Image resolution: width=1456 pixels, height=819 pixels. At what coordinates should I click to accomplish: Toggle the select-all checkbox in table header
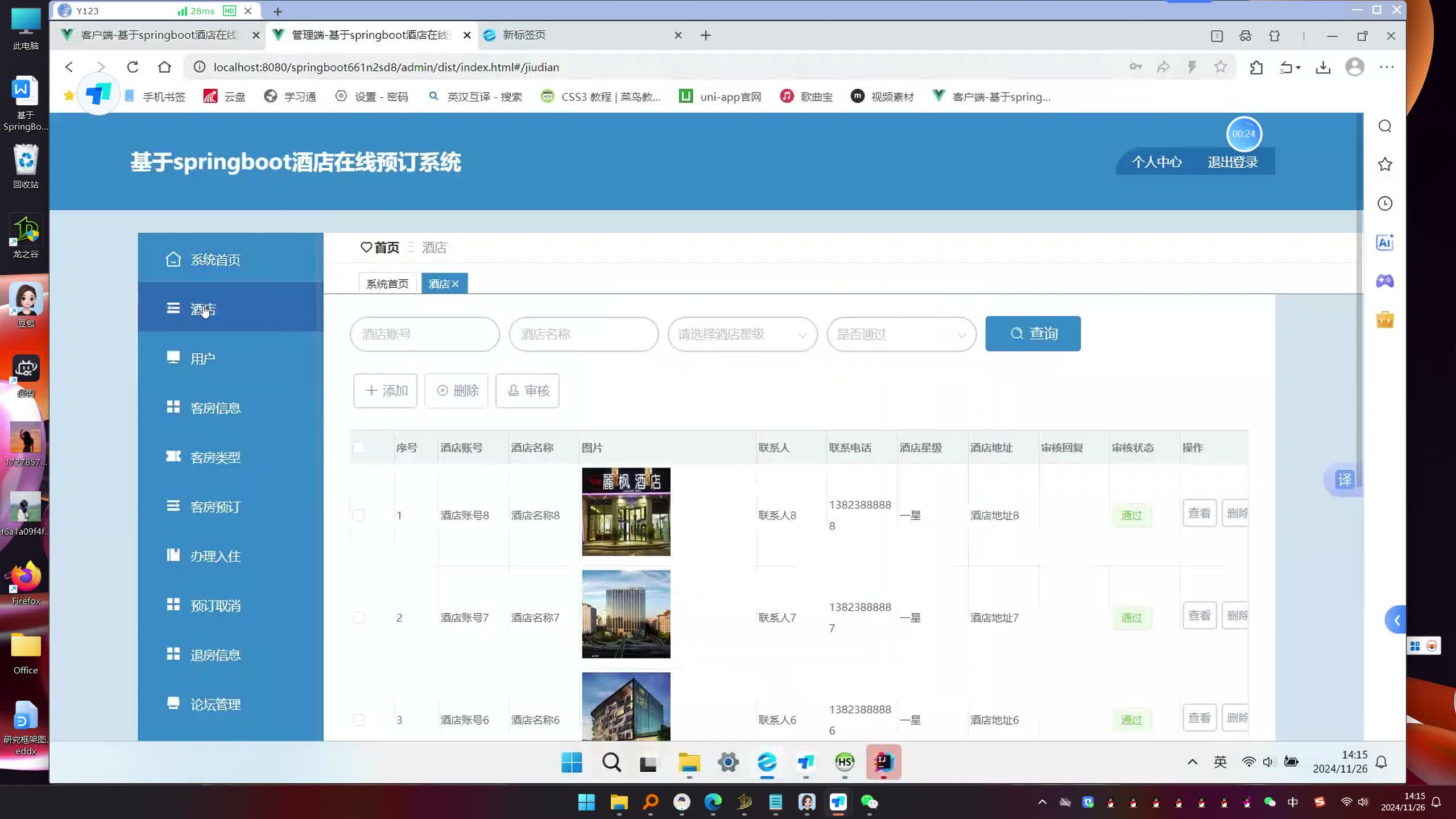click(x=359, y=448)
